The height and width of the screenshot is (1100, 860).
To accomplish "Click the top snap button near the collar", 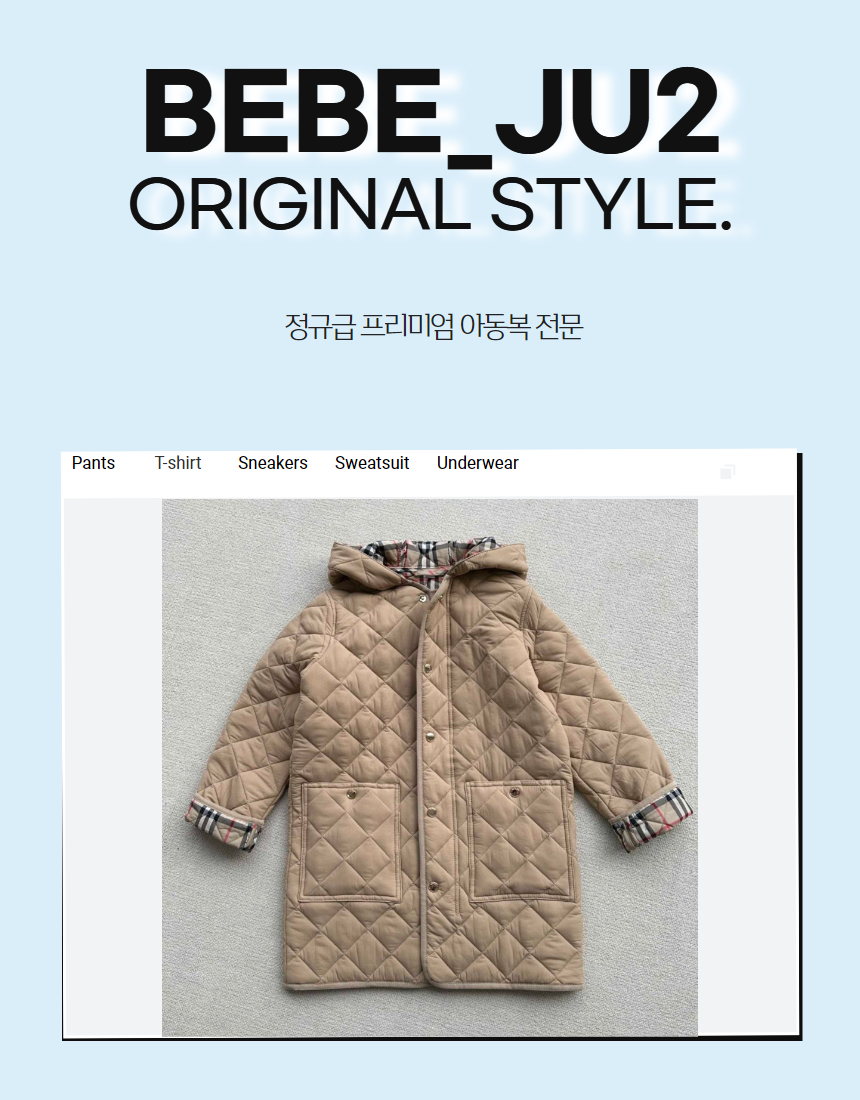I will (423, 598).
